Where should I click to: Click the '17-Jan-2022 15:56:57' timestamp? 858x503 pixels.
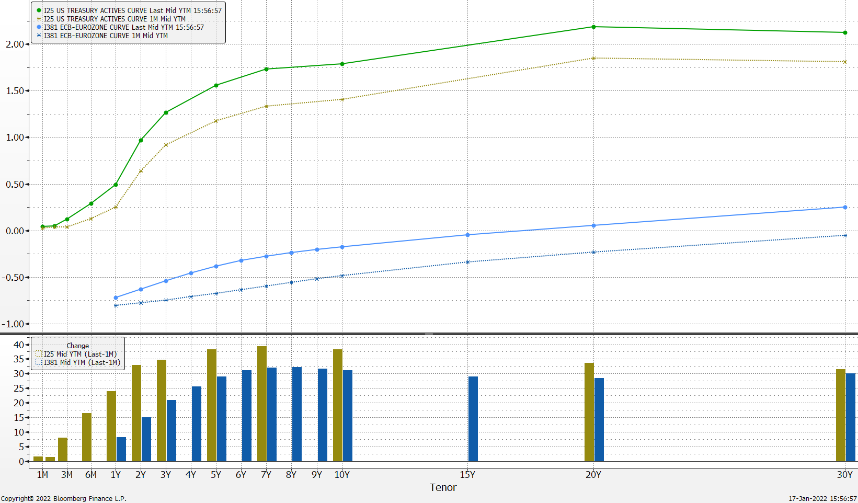point(822,498)
